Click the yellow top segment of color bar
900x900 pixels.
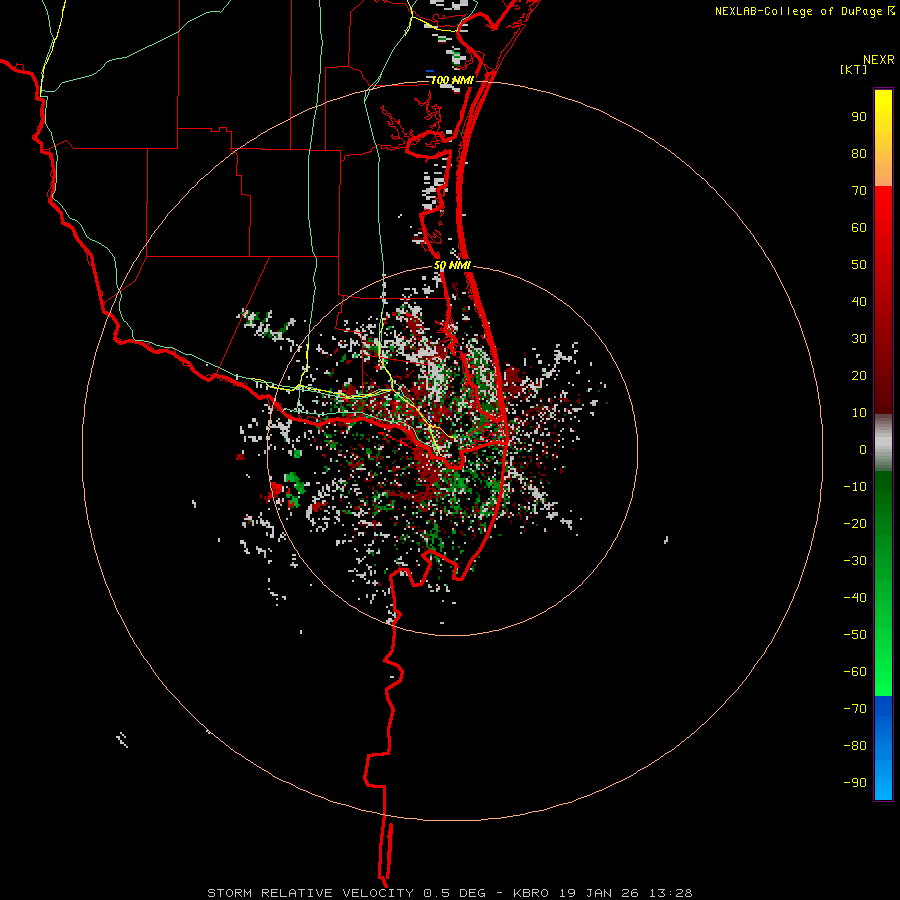click(x=883, y=138)
